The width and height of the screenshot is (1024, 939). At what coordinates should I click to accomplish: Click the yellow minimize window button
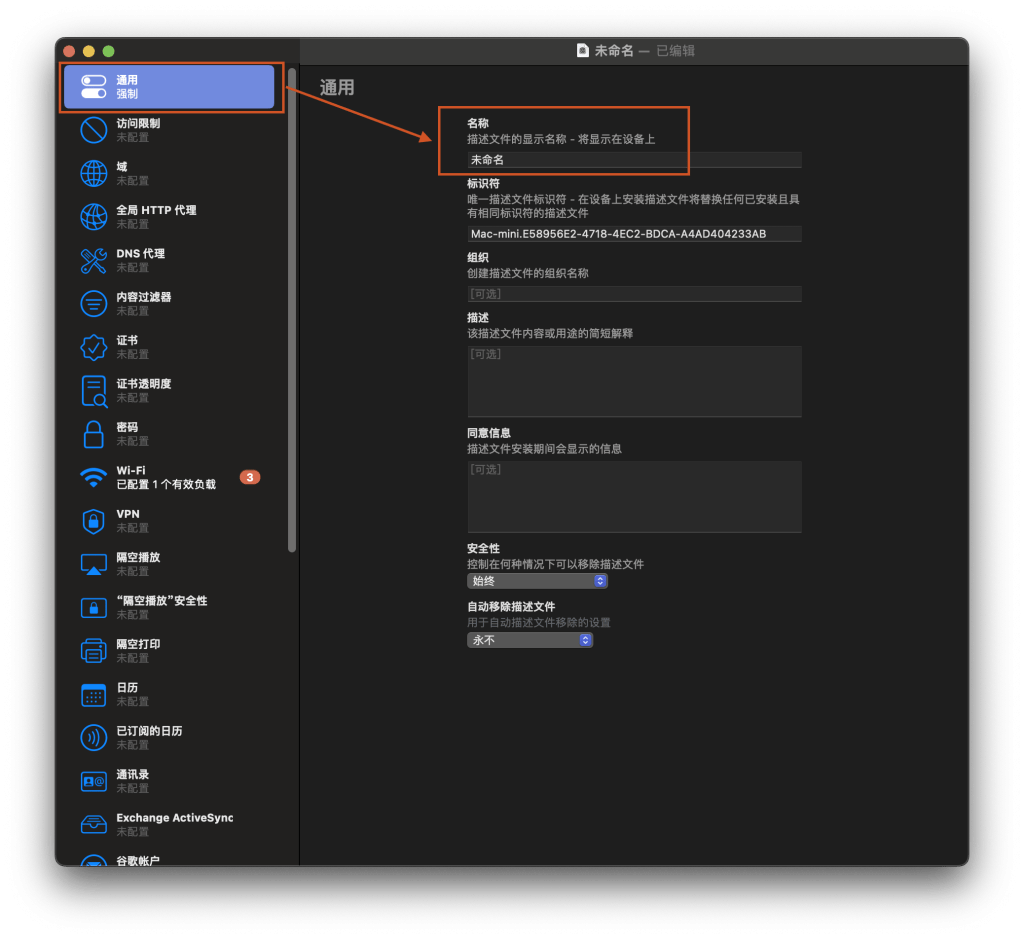click(89, 51)
